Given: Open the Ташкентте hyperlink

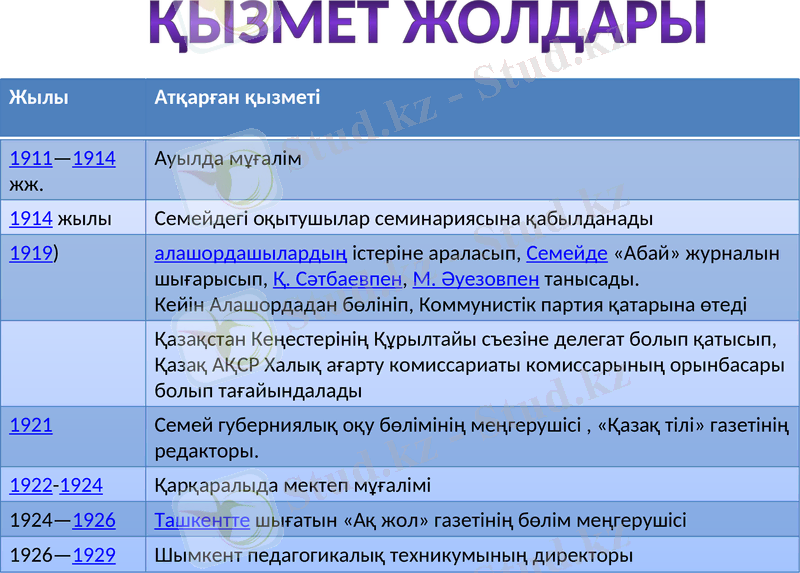Looking at the screenshot, I should [x=202, y=521].
